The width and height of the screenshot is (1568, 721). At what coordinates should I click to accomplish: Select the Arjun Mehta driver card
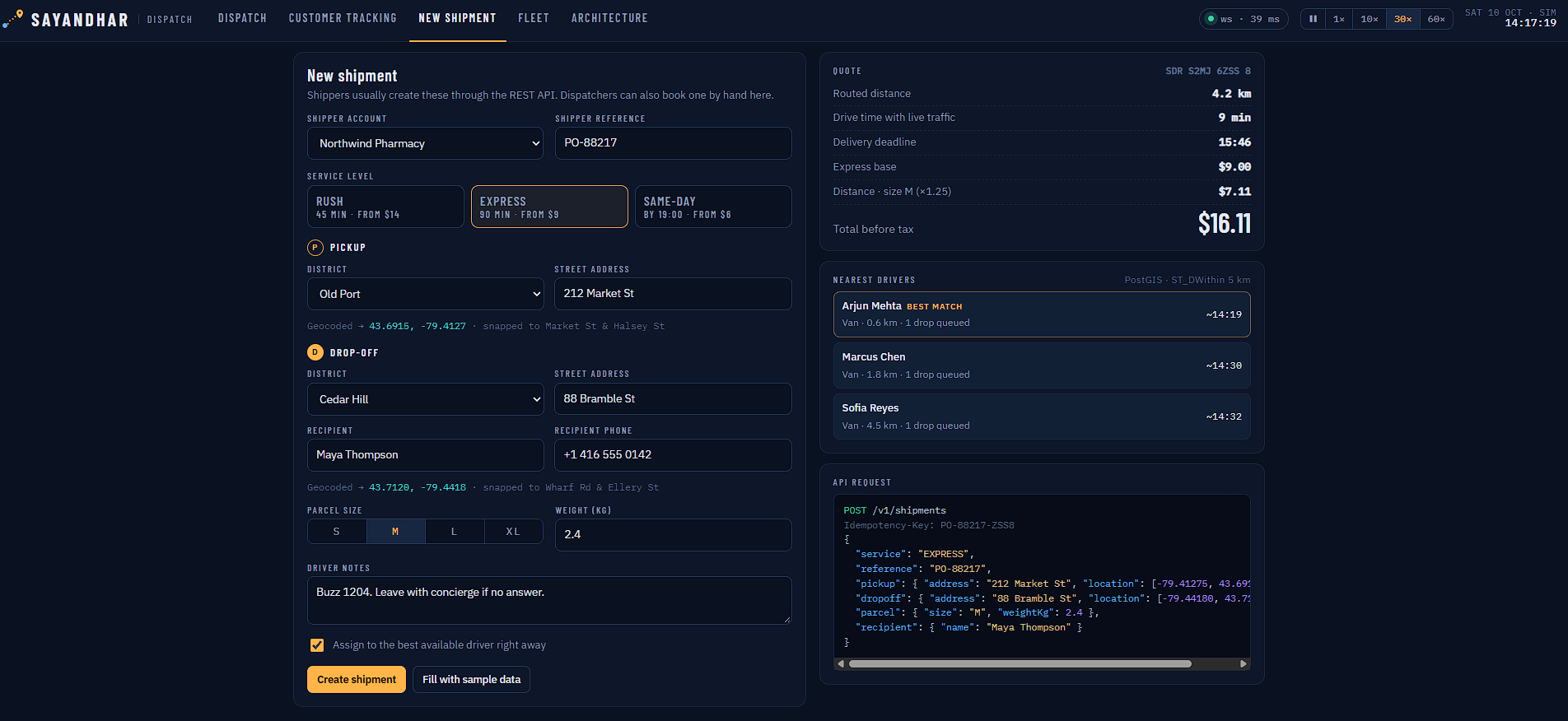click(1042, 314)
